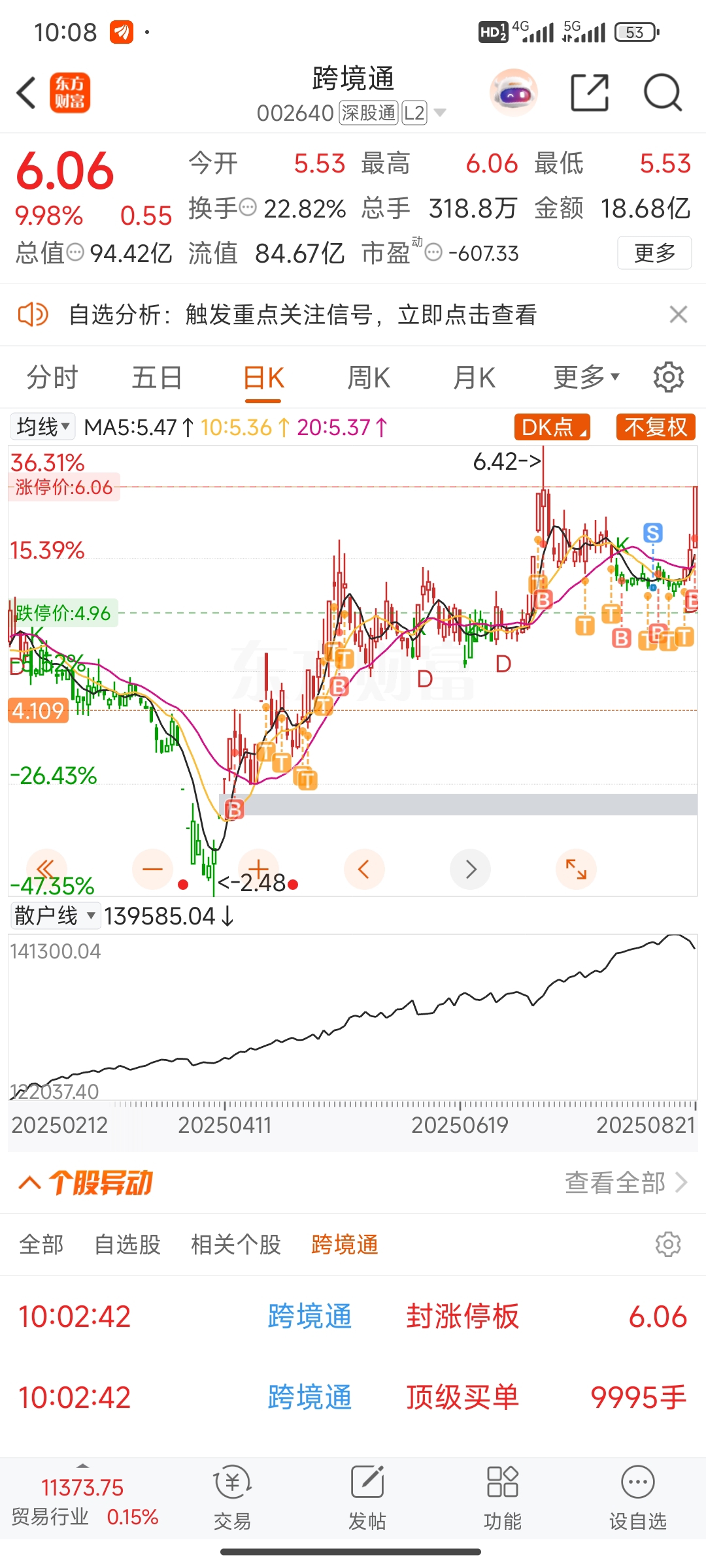The height and width of the screenshot is (1568, 706).
Task: Switch to 月K chart tab
Action: point(475,378)
